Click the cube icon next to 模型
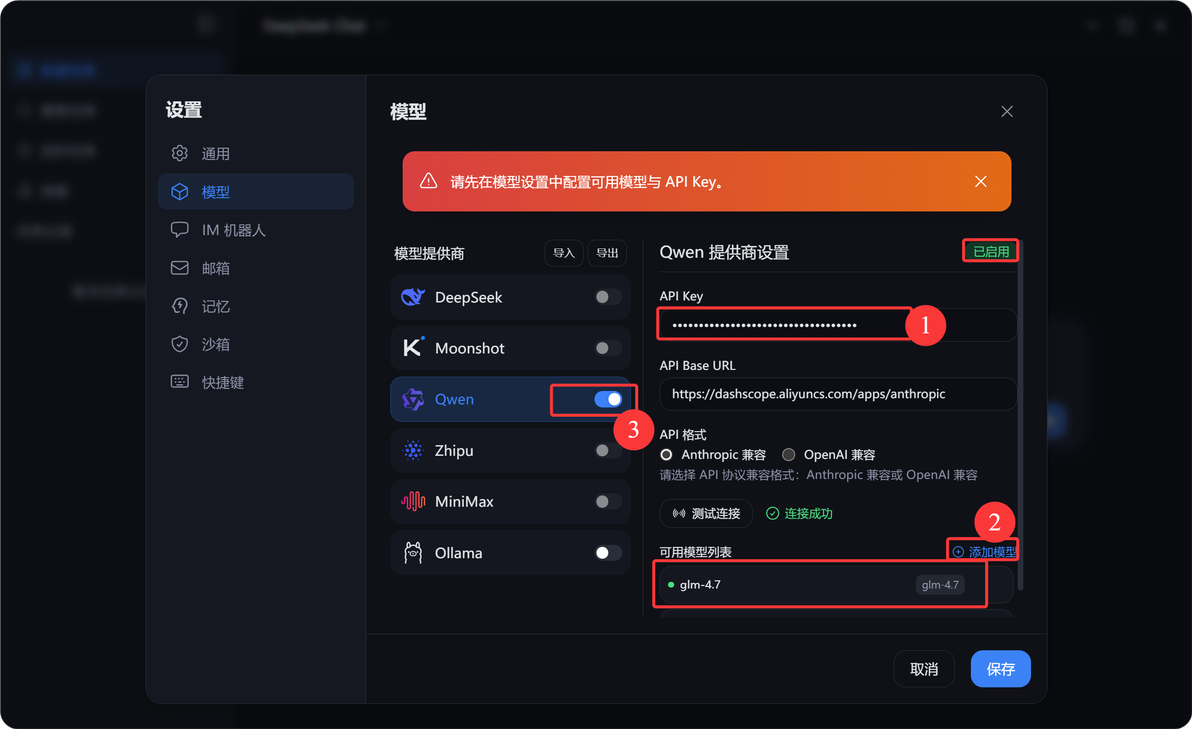The image size is (1192, 729). tap(179, 192)
